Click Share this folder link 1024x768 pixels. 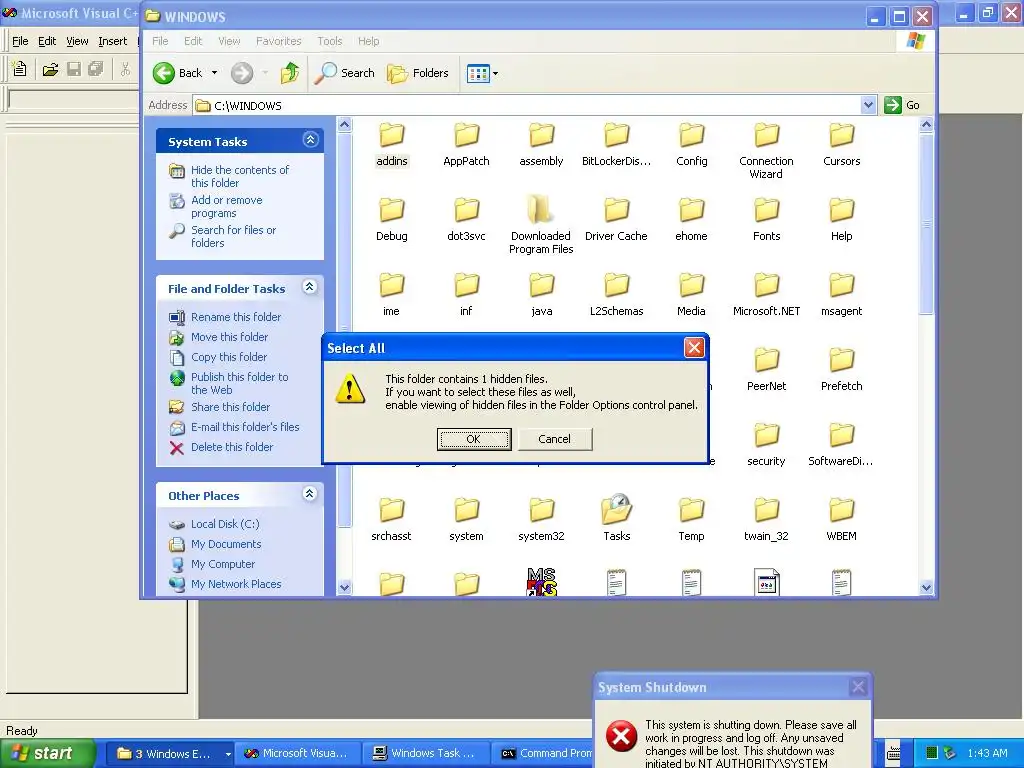(230, 407)
